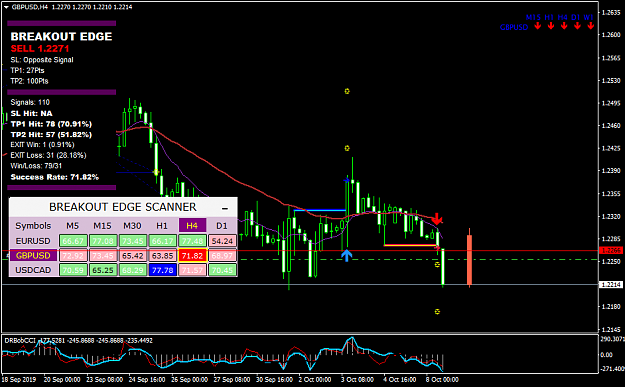625x387 pixels.
Task: Click the 3 Oct 08:00 date label
Action: [x=357, y=379]
